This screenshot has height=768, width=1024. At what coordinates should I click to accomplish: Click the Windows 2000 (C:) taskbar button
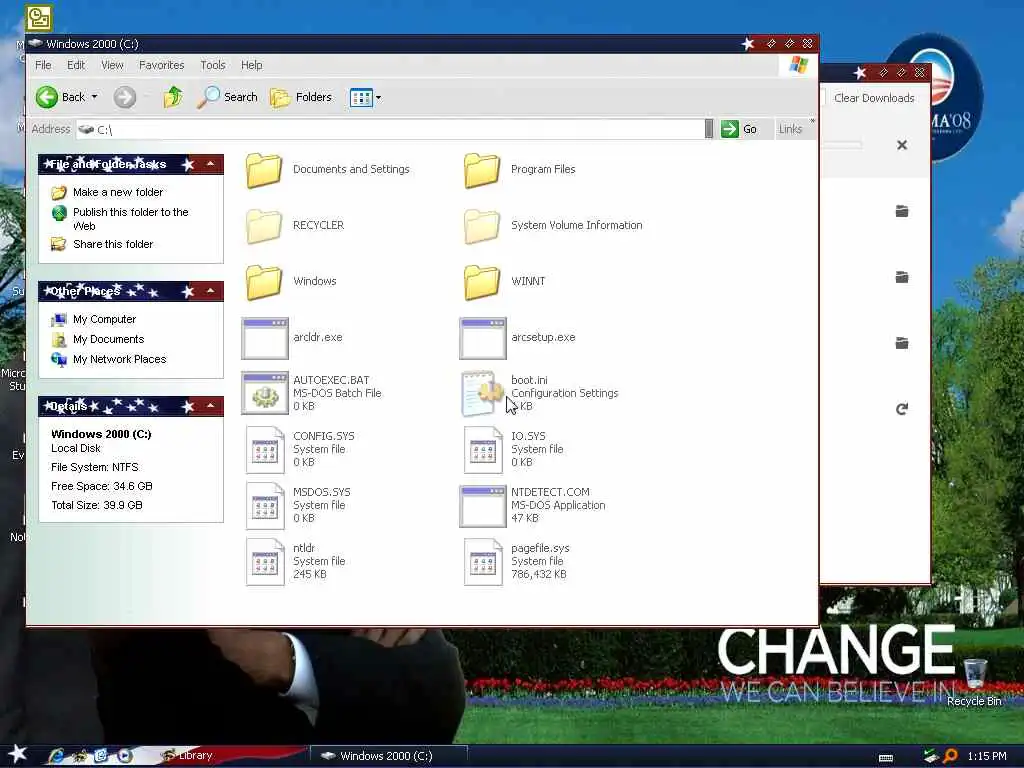click(388, 756)
